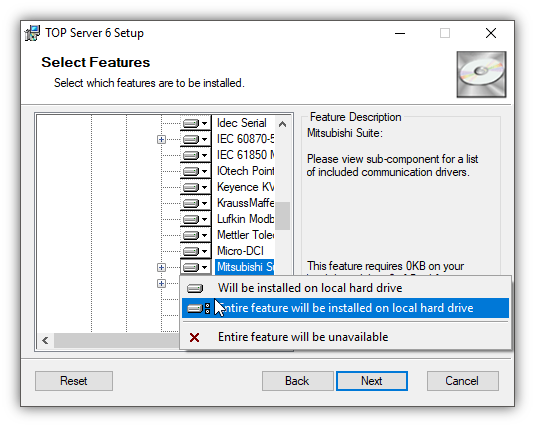Open install options dropdown for Mettler Toledo

pos(196,235)
